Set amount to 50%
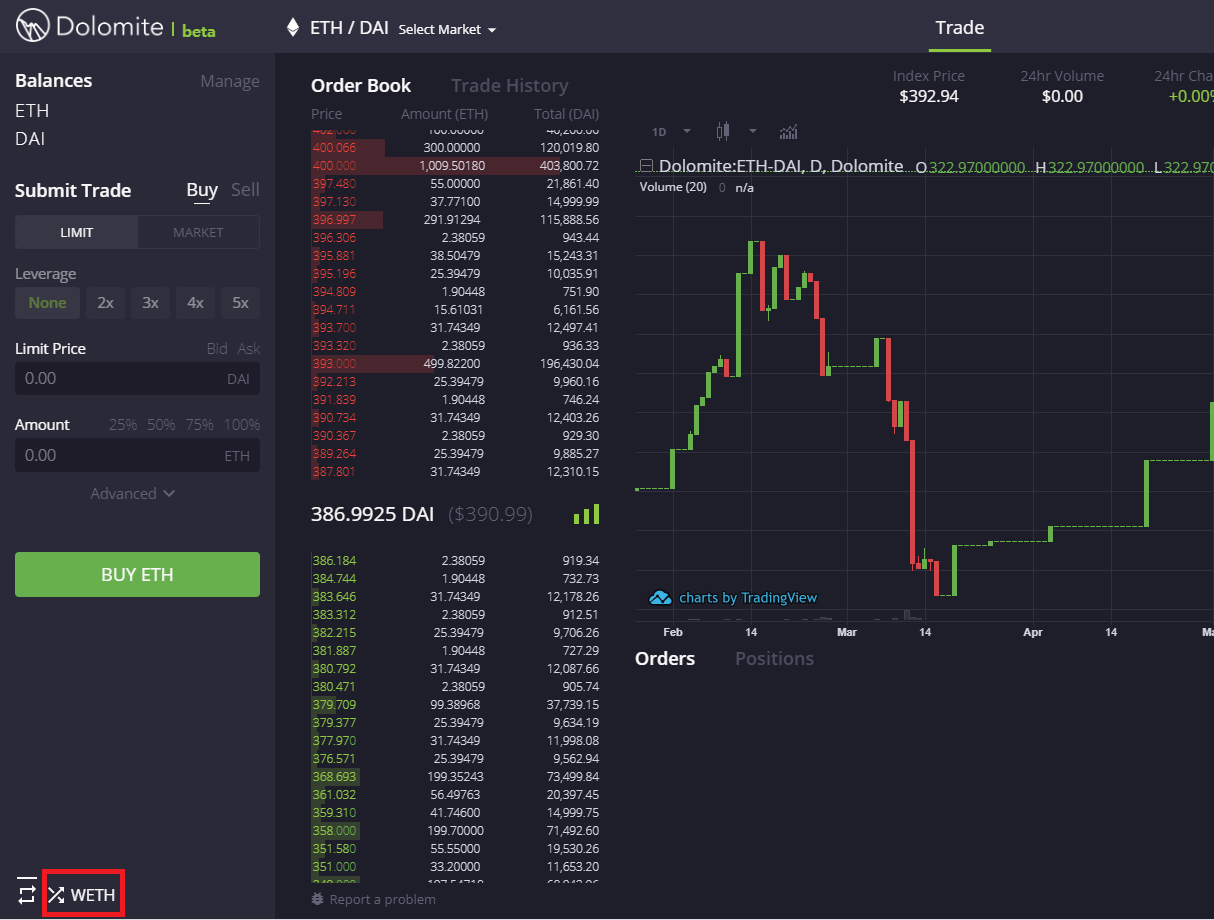The image size is (1214, 920). point(161,424)
